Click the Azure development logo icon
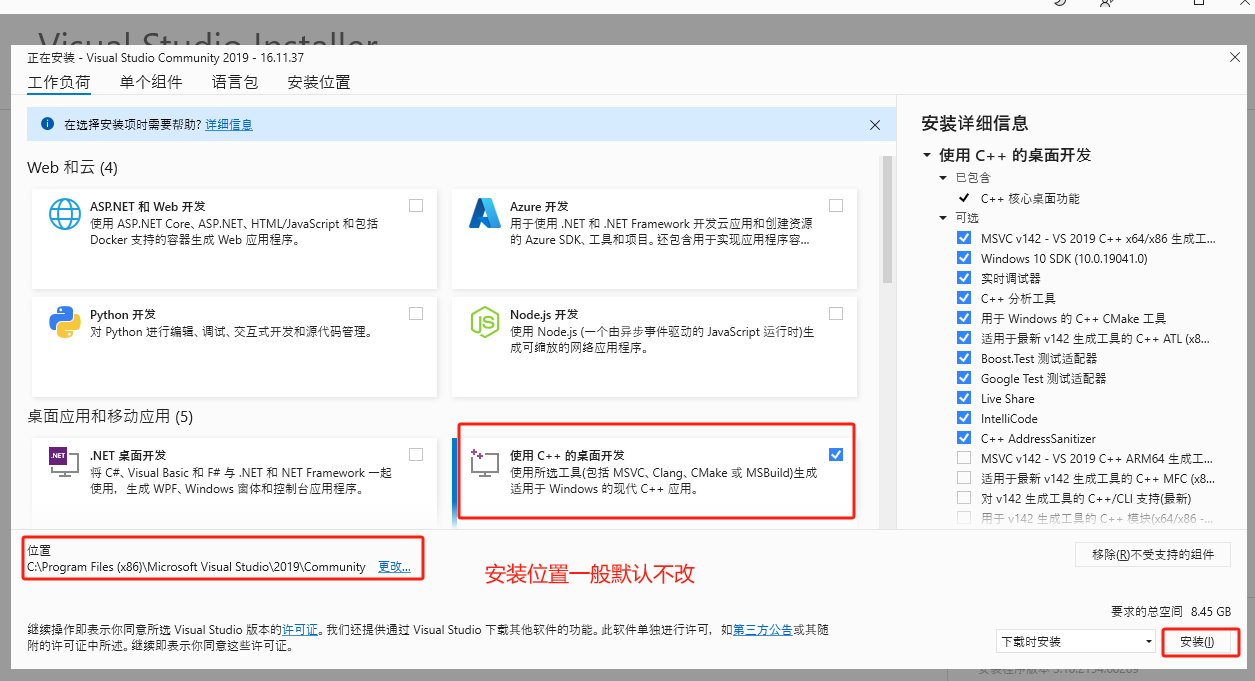 [485, 213]
